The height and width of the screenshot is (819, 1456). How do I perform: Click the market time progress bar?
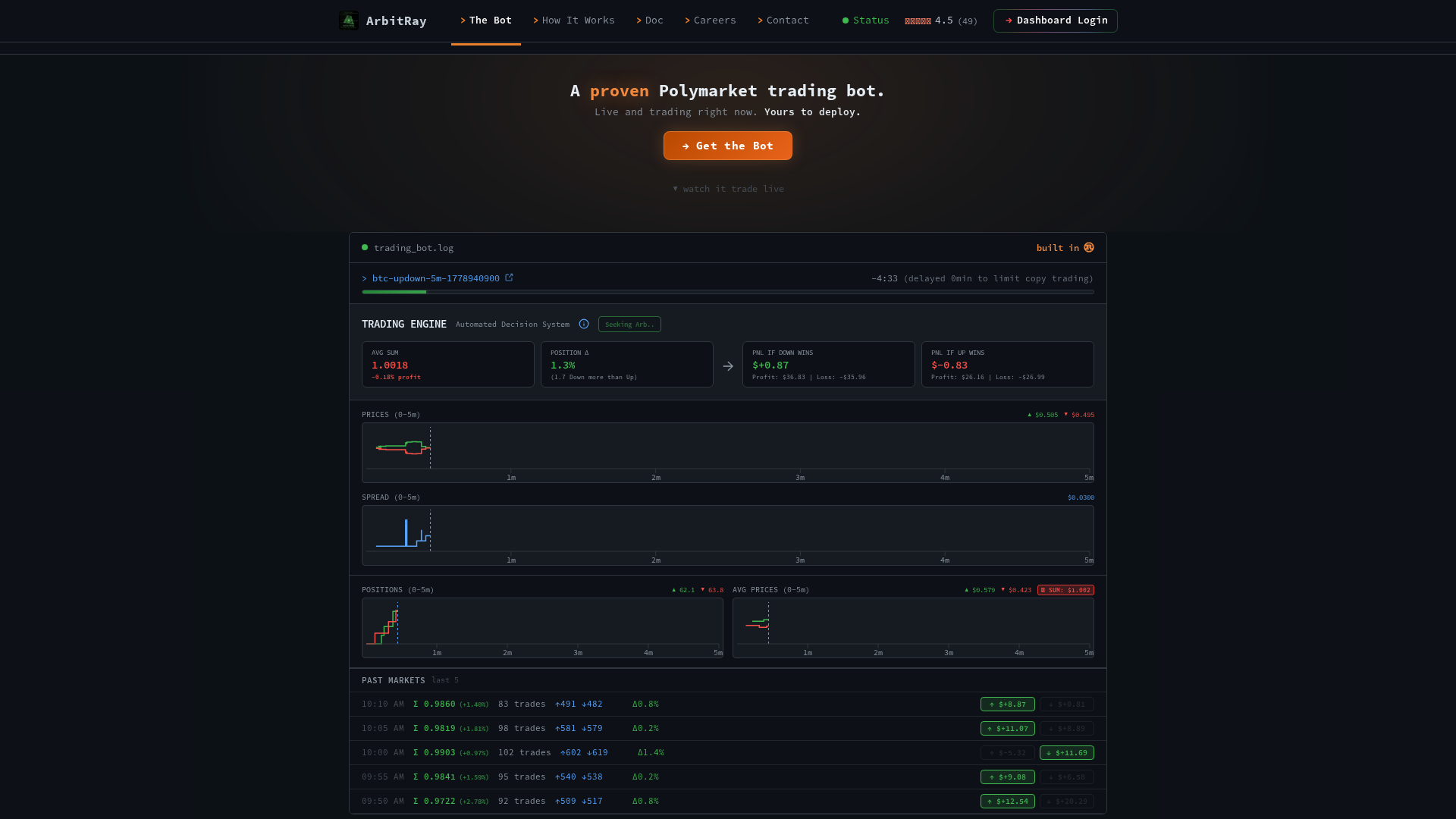(x=728, y=292)
